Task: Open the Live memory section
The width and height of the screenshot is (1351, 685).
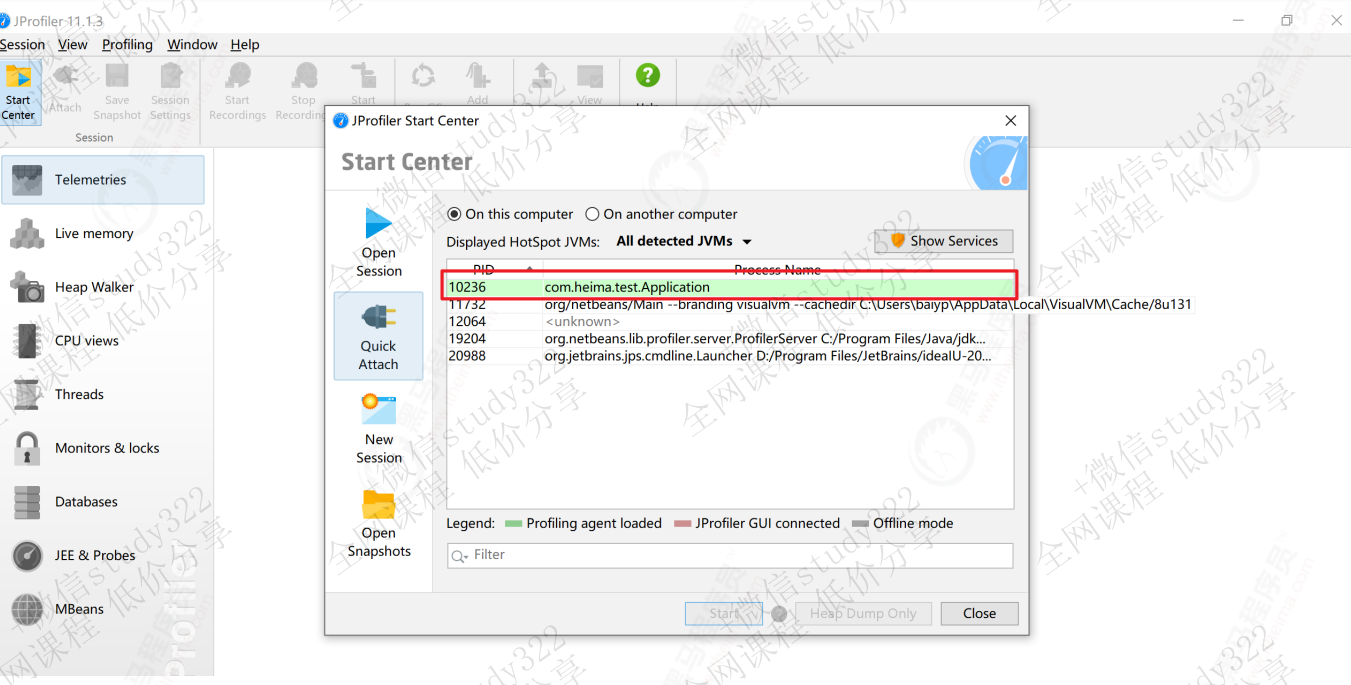Action: [103, 233]
